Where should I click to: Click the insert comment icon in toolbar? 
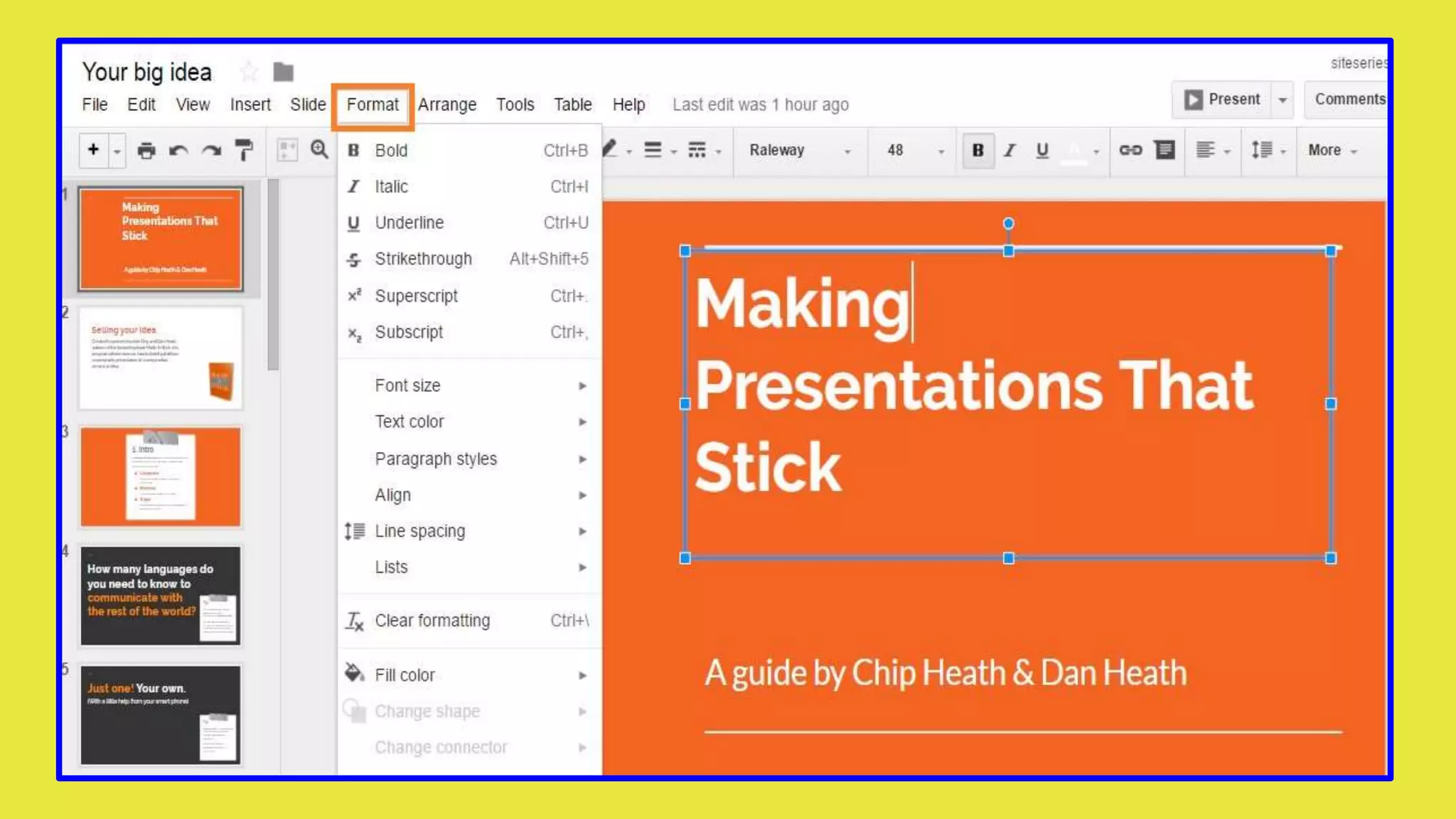click(x=1165, y=150)
